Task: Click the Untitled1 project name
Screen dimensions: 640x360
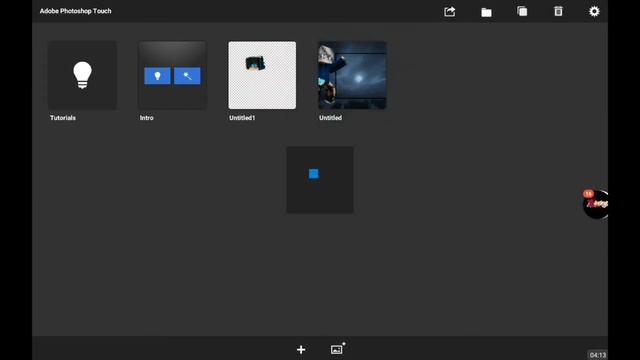Action: 242,118
